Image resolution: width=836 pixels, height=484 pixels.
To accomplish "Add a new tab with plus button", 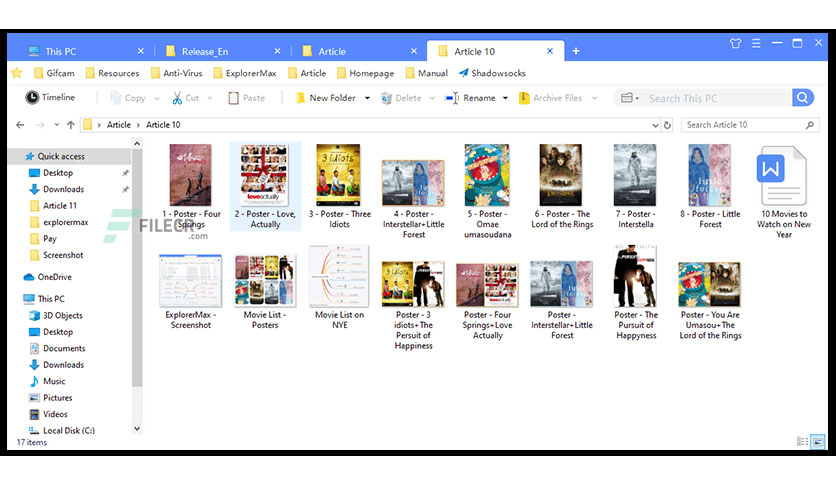I will click(x=576, y=51).
